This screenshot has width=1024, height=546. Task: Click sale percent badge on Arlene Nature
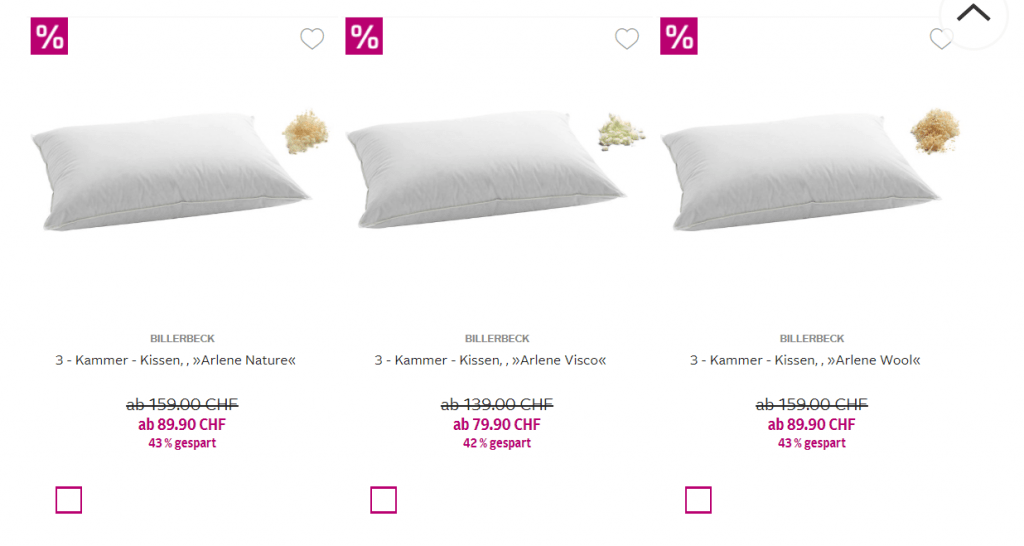click(49, 36)
